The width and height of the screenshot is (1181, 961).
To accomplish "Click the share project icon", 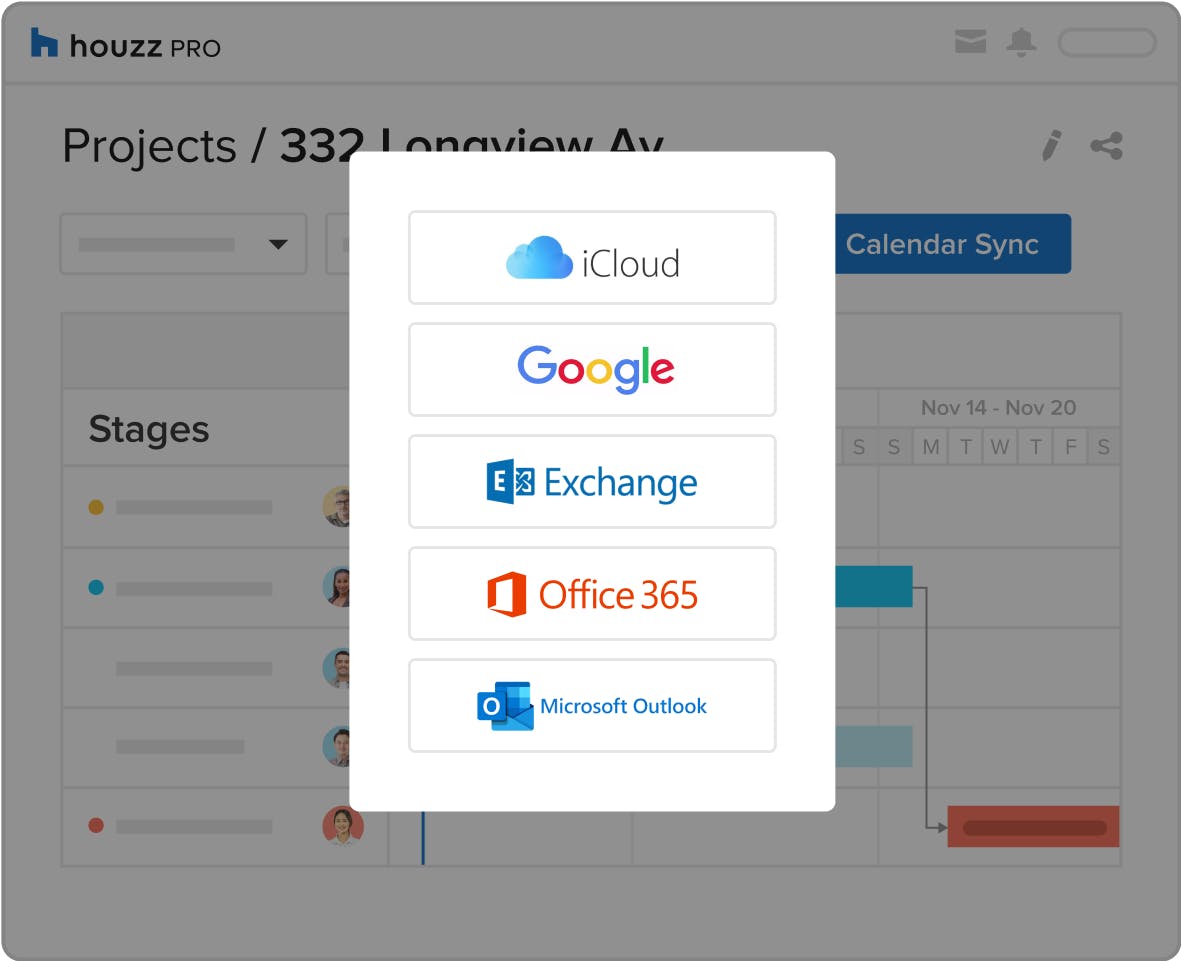I will 1106,145.
